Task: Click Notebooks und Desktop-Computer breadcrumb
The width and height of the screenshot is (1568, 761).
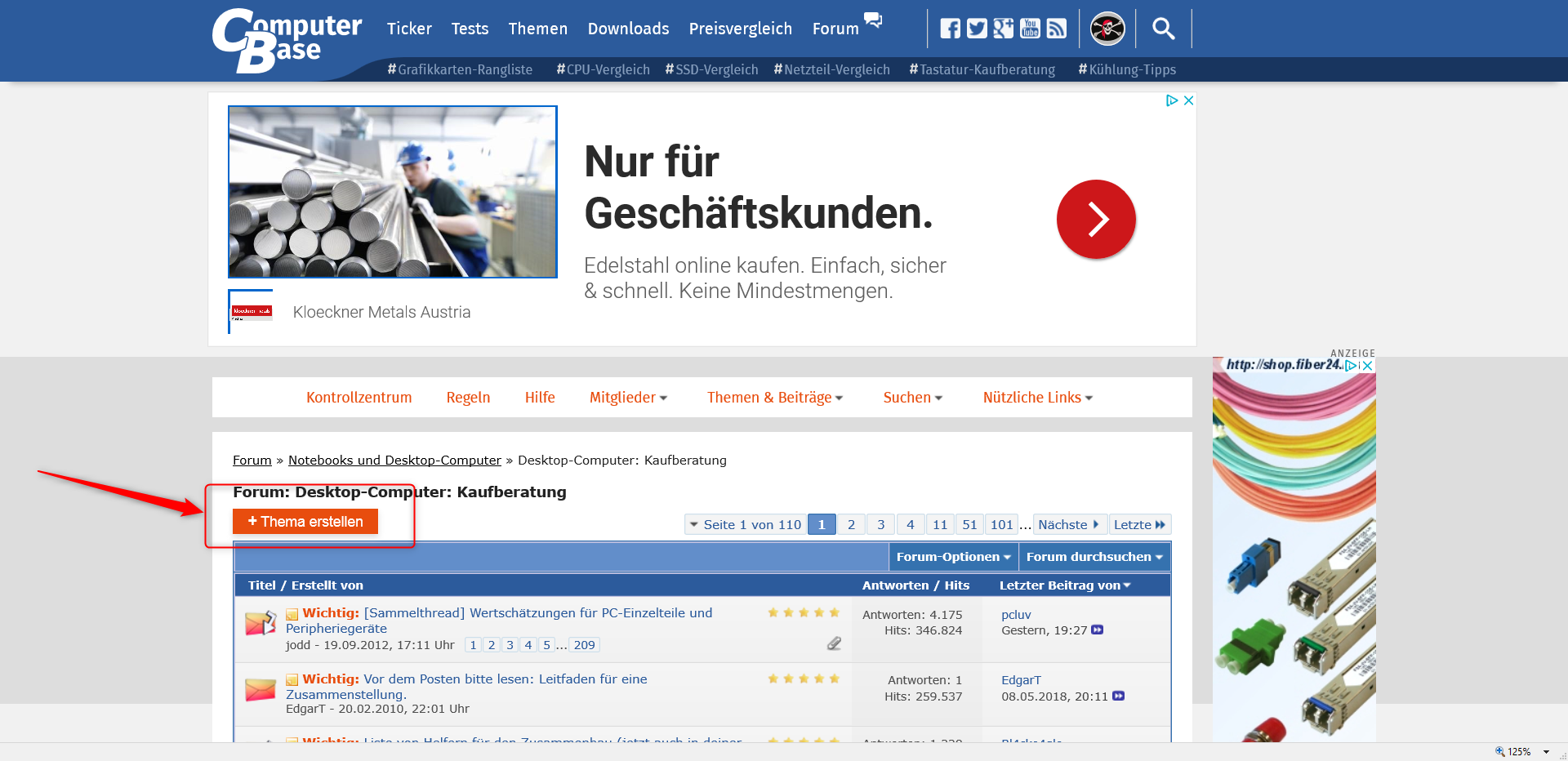Action: tap(394, 461)
